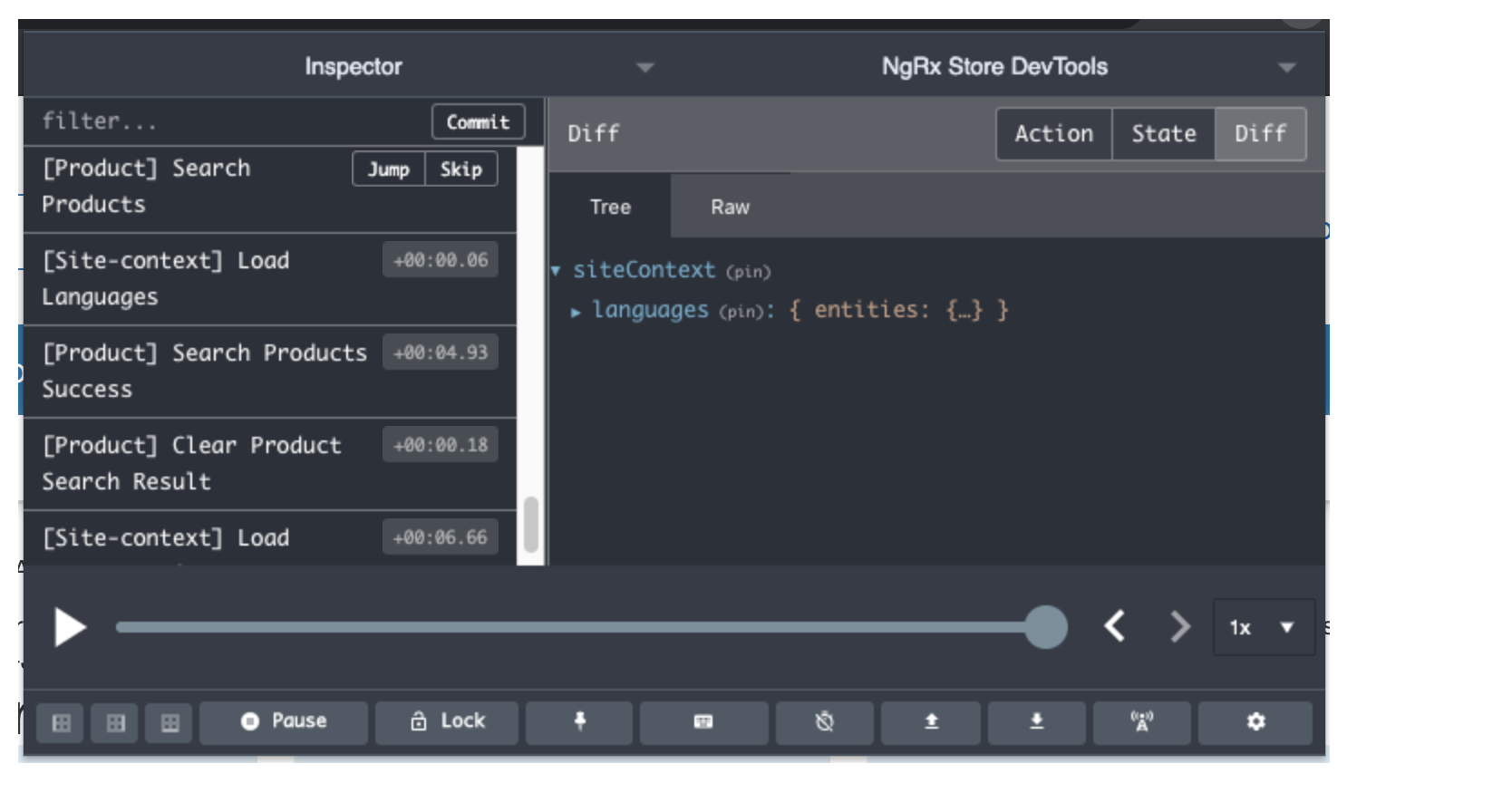Image resolution: width=1512 pixels, height=812 pixels.
Task: Open the dispatcher keyboard icon
Action: click(x=703, y=722)
